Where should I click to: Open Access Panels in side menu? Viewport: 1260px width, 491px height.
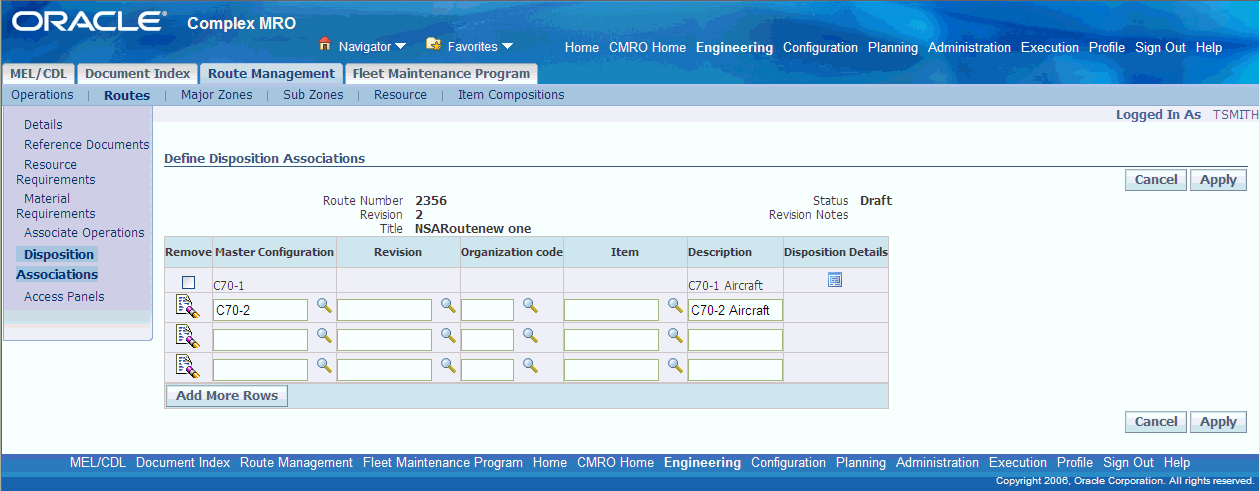click(x=64, y=297)
